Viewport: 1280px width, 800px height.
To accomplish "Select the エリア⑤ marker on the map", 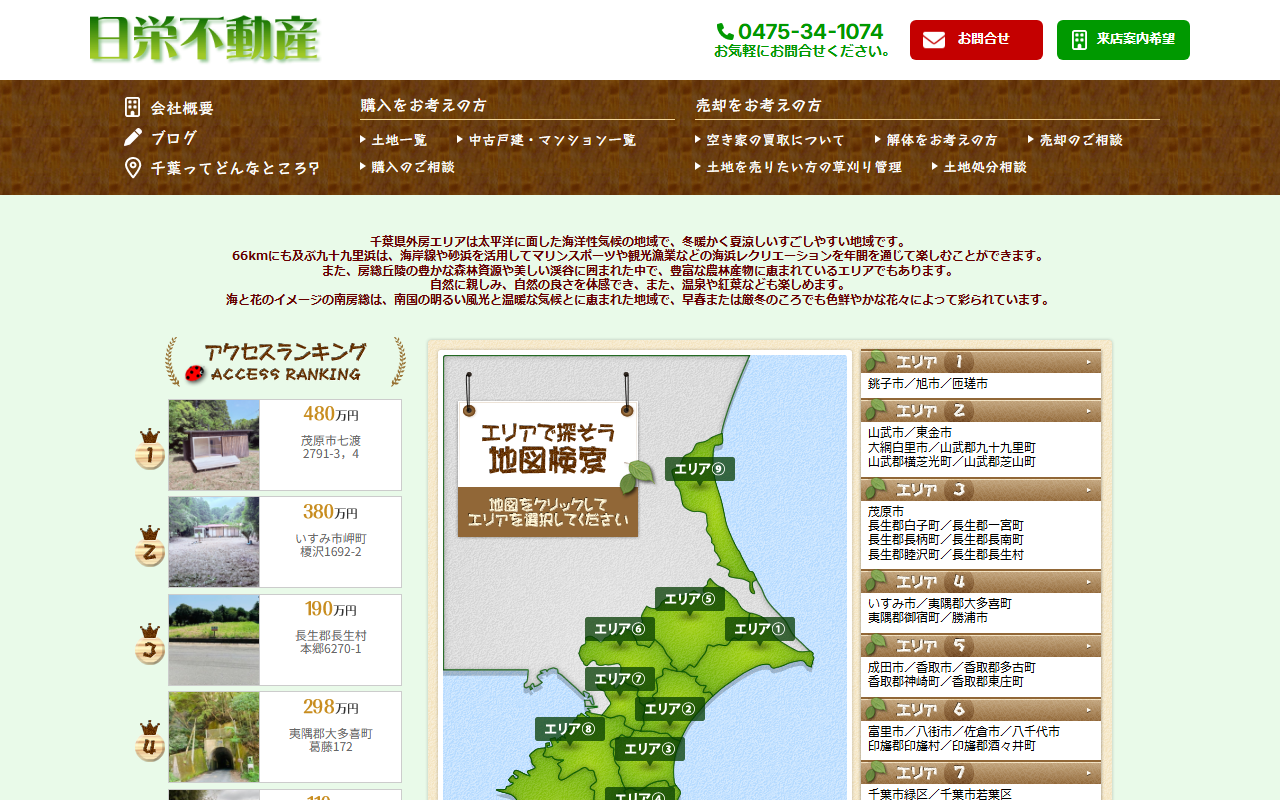I will [690, 599].
